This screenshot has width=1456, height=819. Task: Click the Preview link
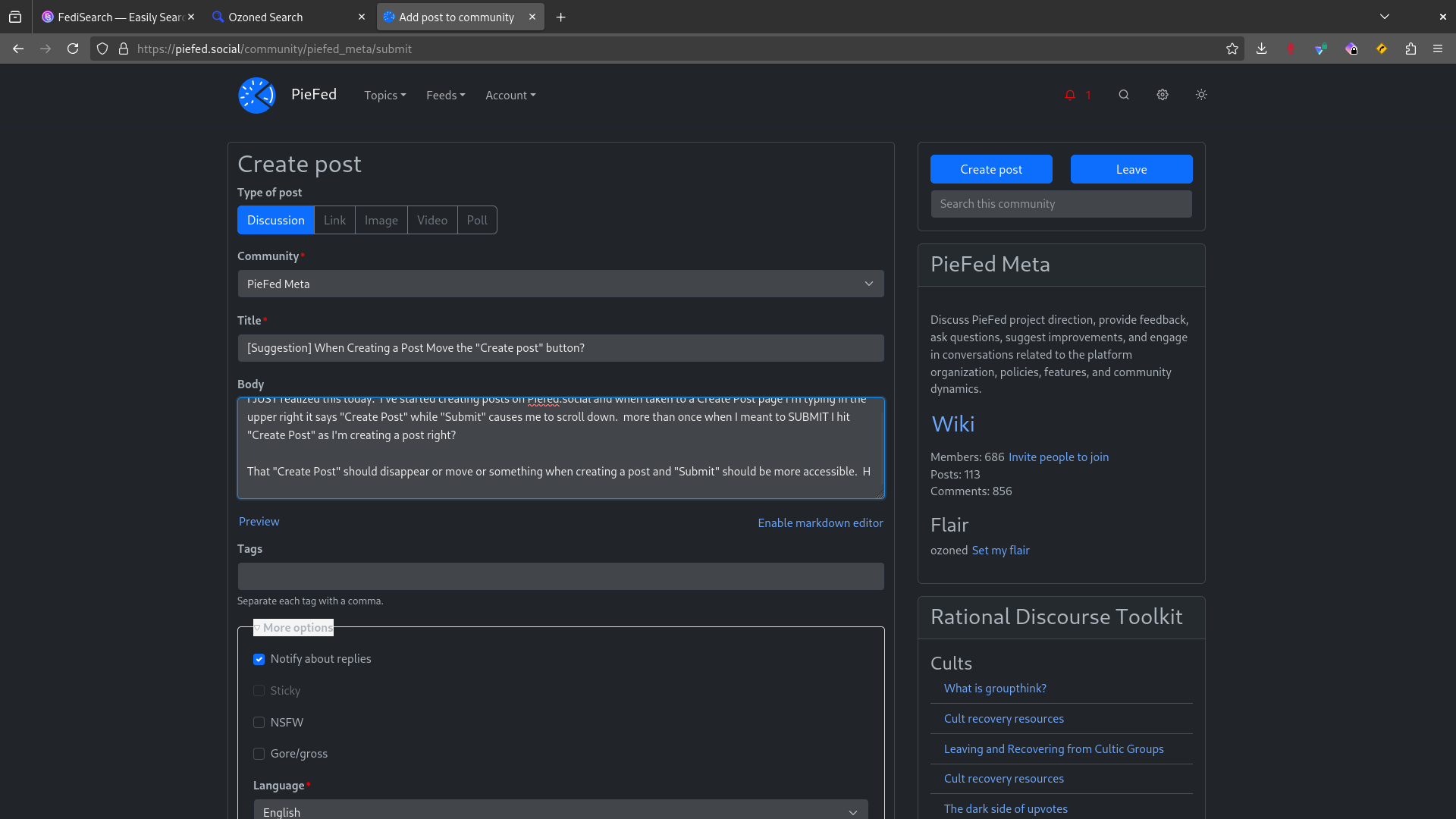click(259, 522)
